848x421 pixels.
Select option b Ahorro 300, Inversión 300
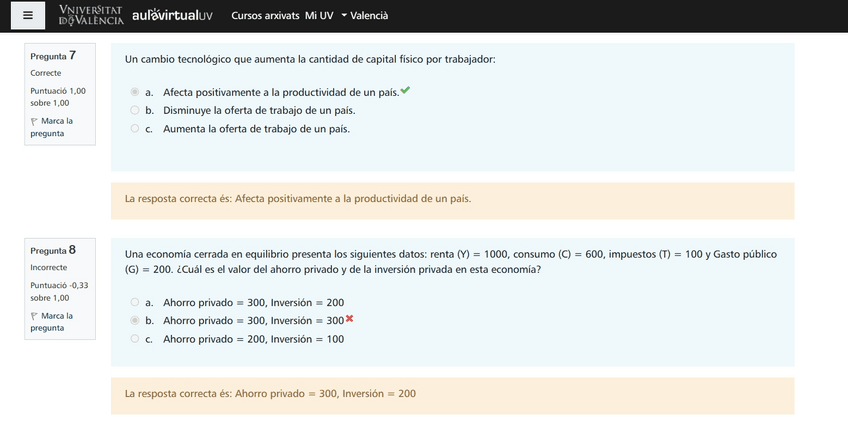pyautogui.click(x=135, y=320)
